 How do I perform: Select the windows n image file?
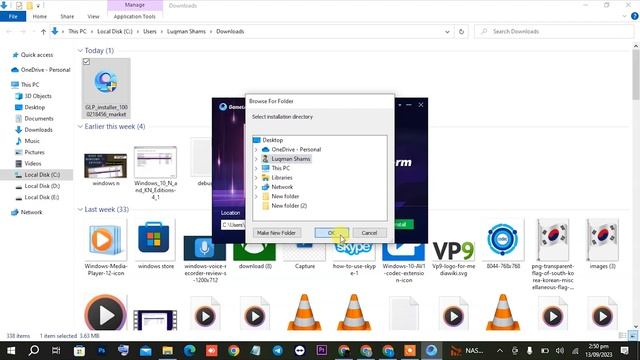coord(106,169)
